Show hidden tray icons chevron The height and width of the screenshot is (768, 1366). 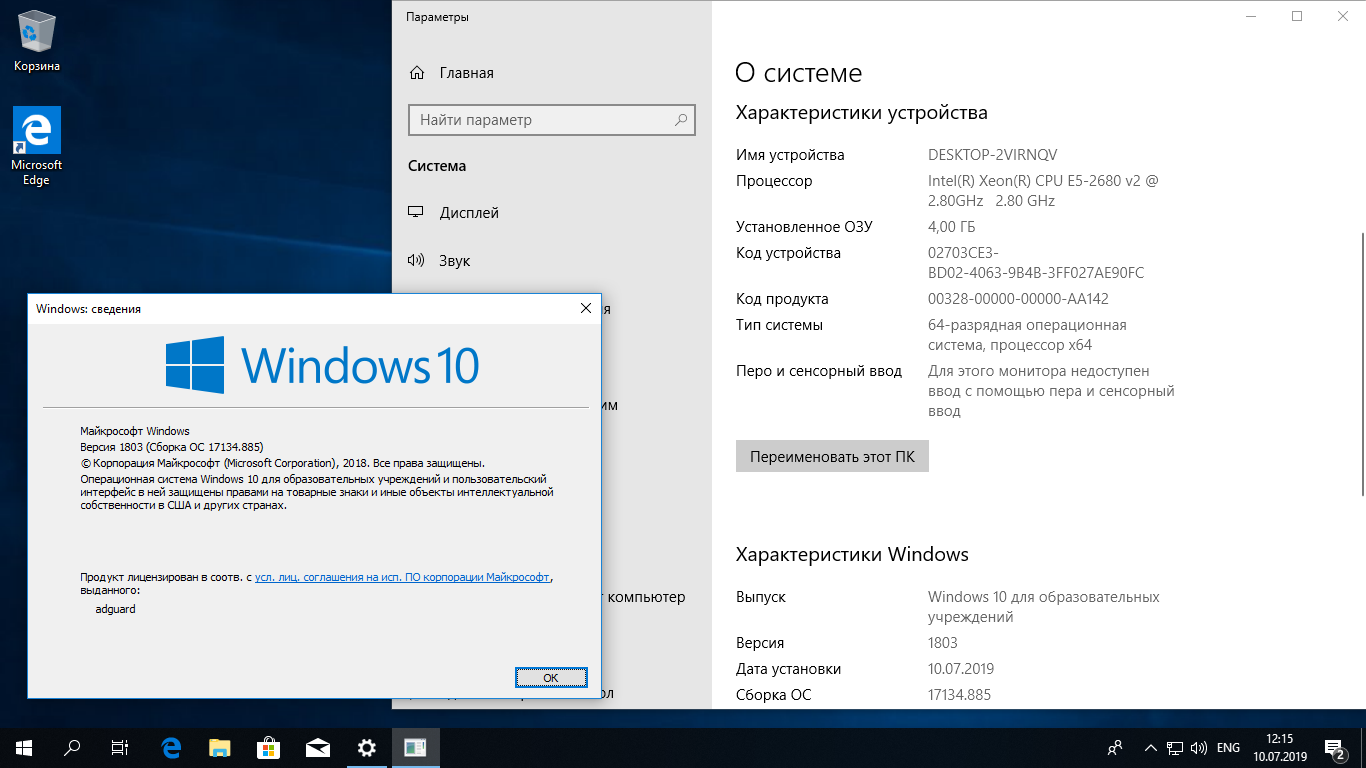click(1151, 747)
